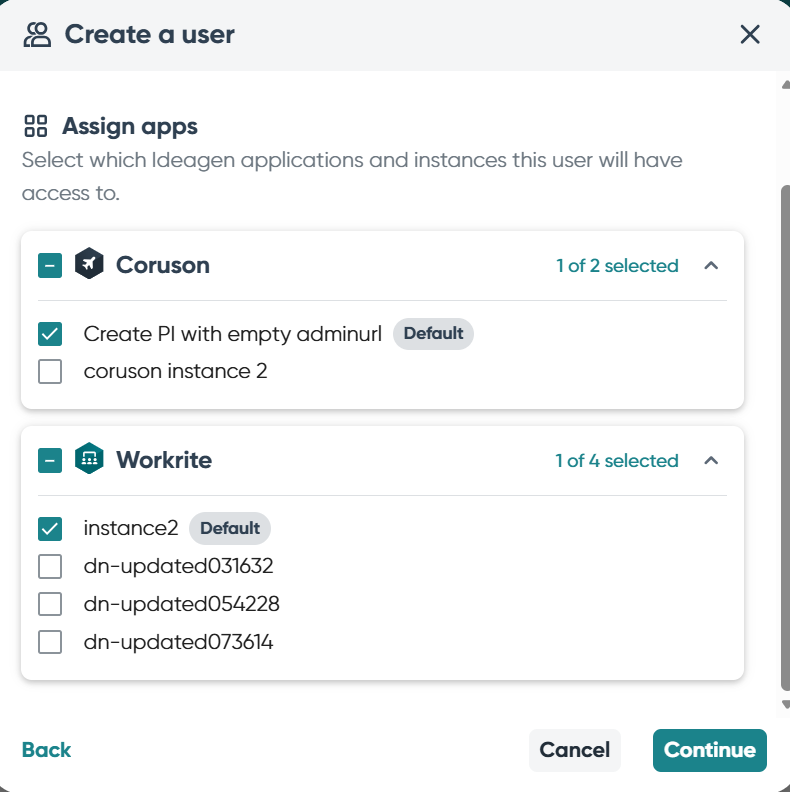
Task: Click the Coruson airplane hexagon icon
Action: (89, 265)
